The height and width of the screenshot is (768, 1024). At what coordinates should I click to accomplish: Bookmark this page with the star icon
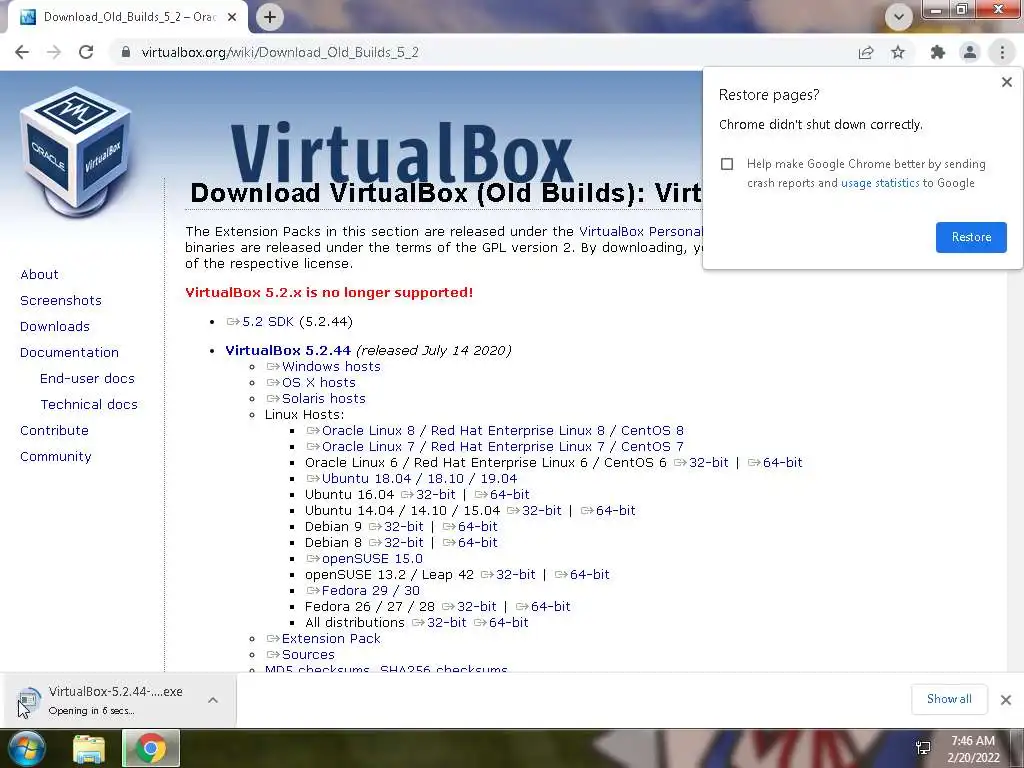coord(898,52)
